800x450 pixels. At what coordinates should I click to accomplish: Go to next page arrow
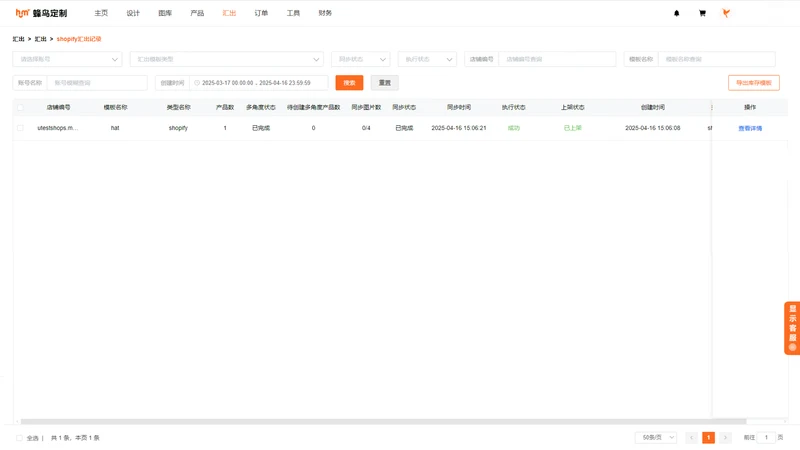coord(725,437)
